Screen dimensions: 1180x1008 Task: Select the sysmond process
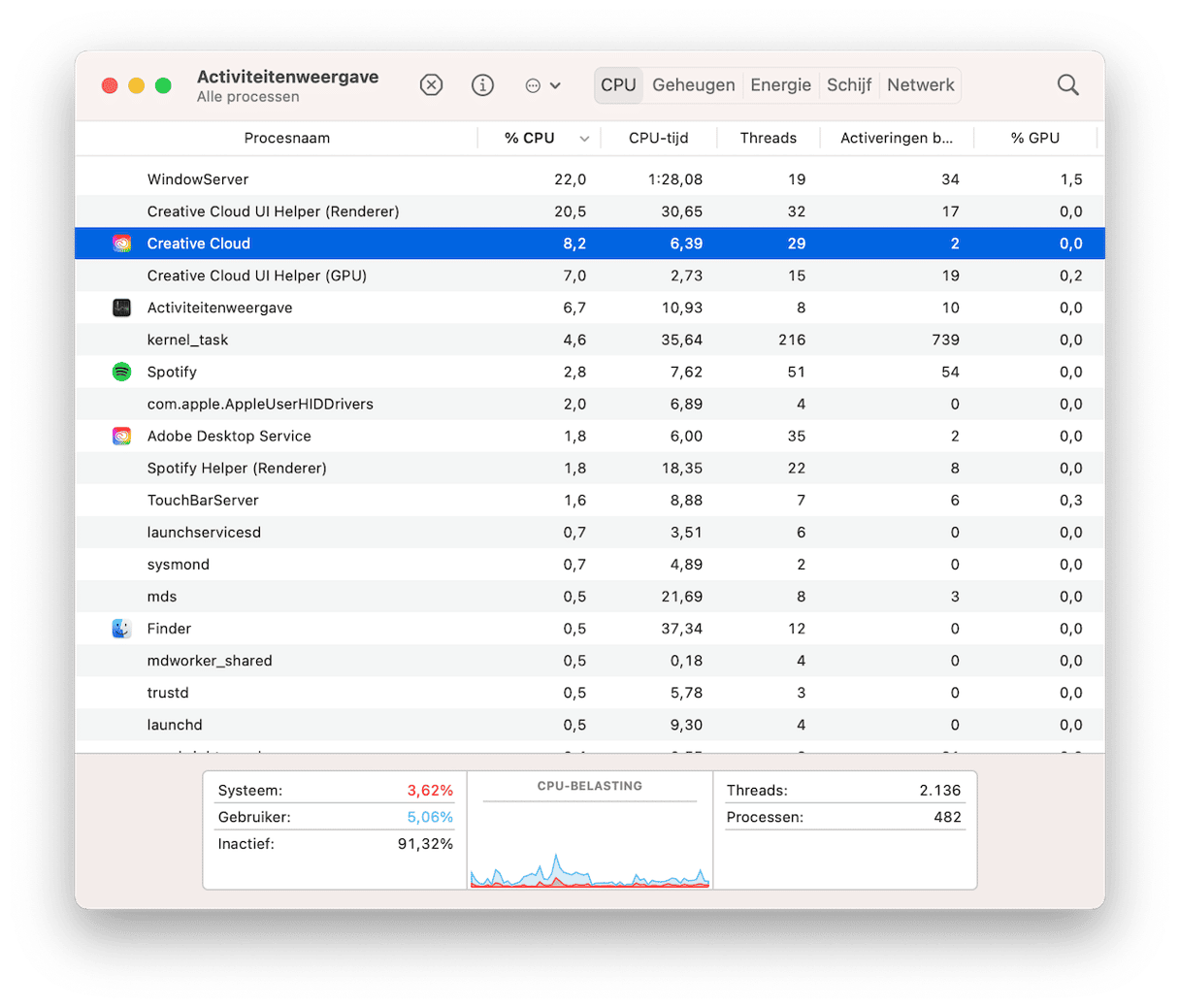[x=590, y=564]
